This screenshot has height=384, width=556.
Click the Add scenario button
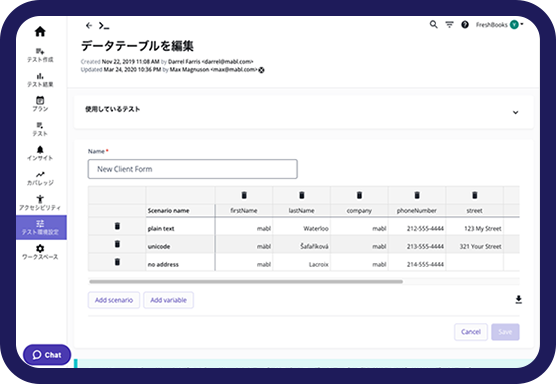114,300
